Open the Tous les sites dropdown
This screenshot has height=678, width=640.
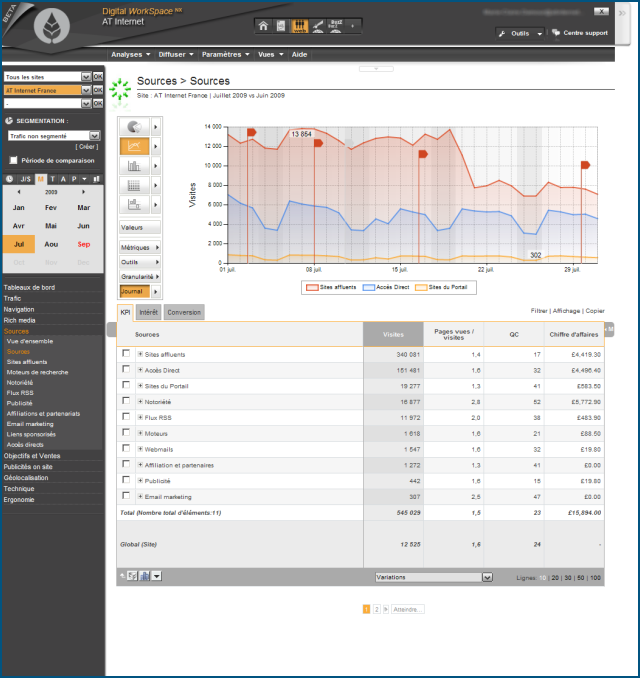click(x=86, y=77)
